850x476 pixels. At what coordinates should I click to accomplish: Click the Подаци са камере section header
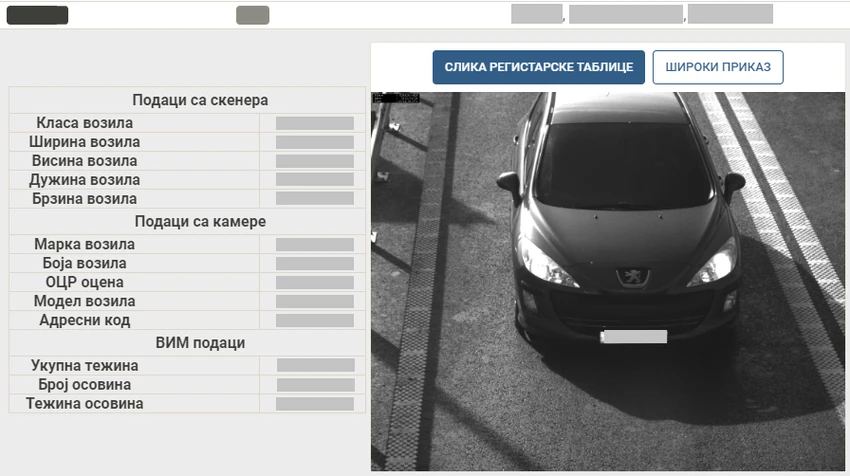[200, 222]
